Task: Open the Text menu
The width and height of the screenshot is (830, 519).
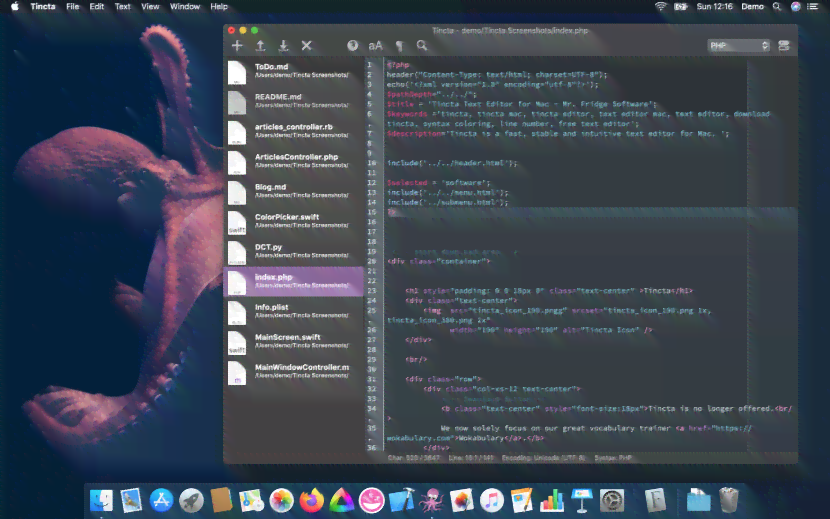Action: pos(122,6)
